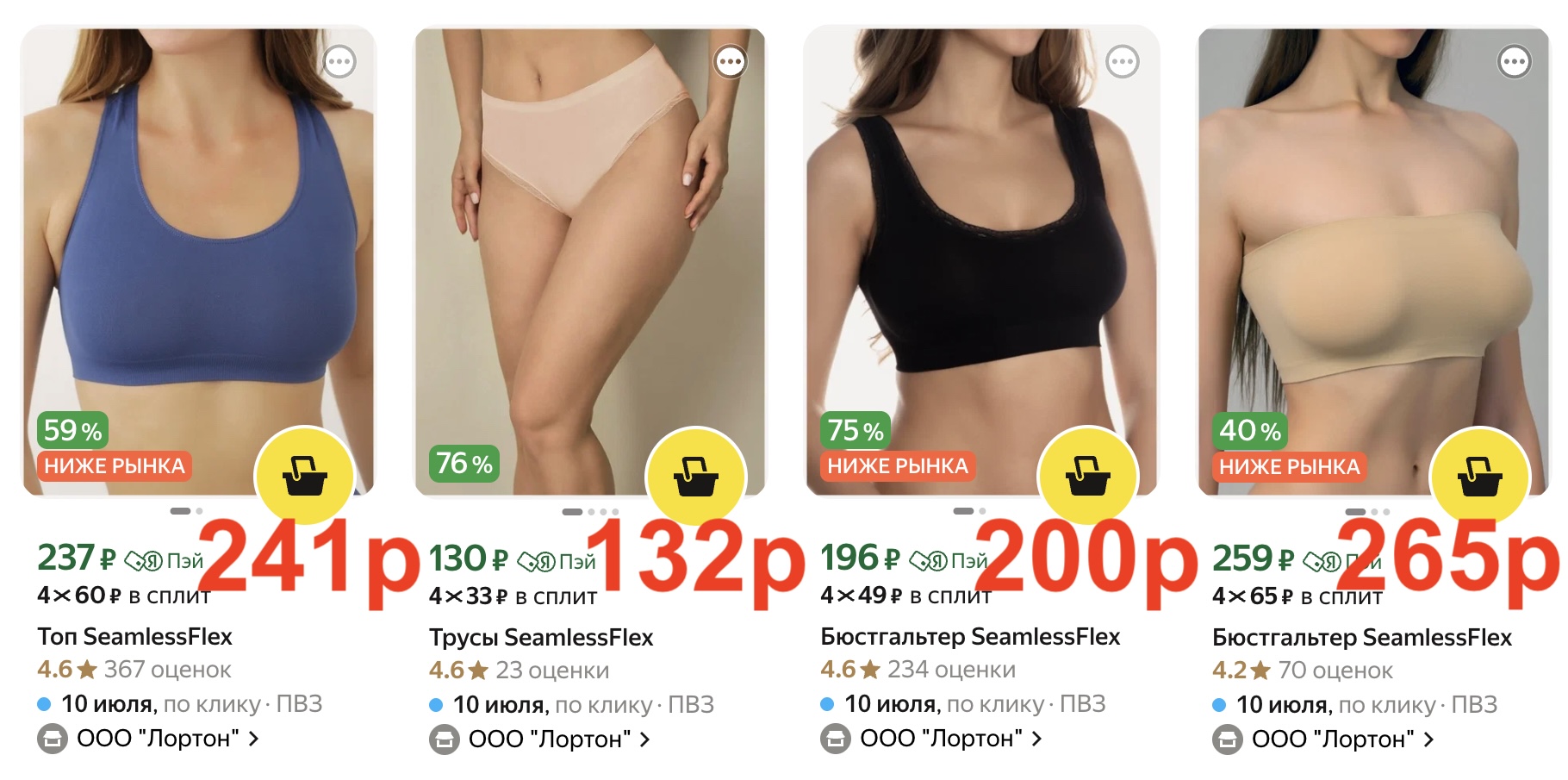This screenshot has width=1568, height=780.
Task: Open more options on the Трусы card
Action: coord(731,61)
